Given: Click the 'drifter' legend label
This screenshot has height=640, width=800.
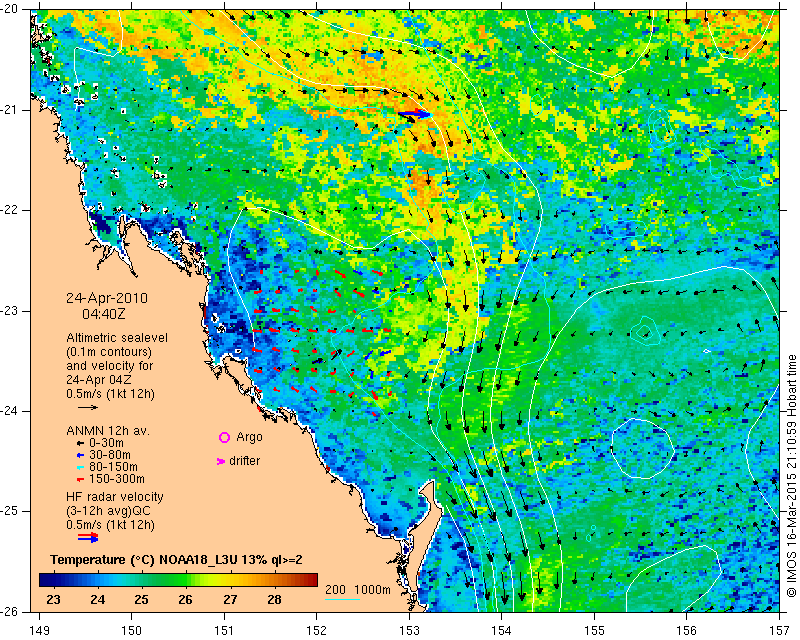Looking at the screenshot, I should tap(244, 461).
